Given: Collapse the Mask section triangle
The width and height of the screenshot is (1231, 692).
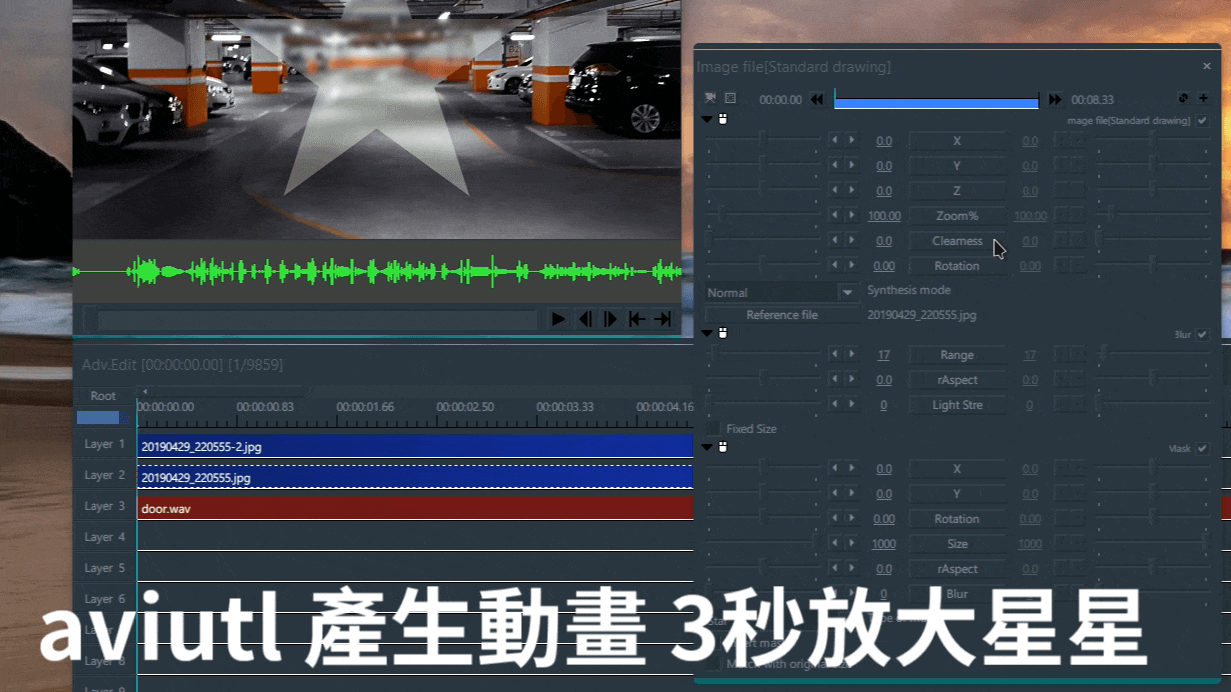Looking at the screenshot, I should [x=707, y=447].
